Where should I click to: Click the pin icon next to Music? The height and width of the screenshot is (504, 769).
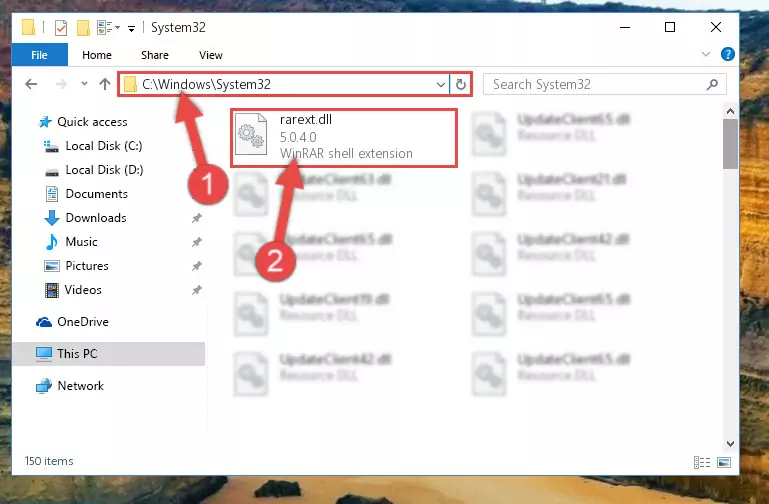click(197, 242)
